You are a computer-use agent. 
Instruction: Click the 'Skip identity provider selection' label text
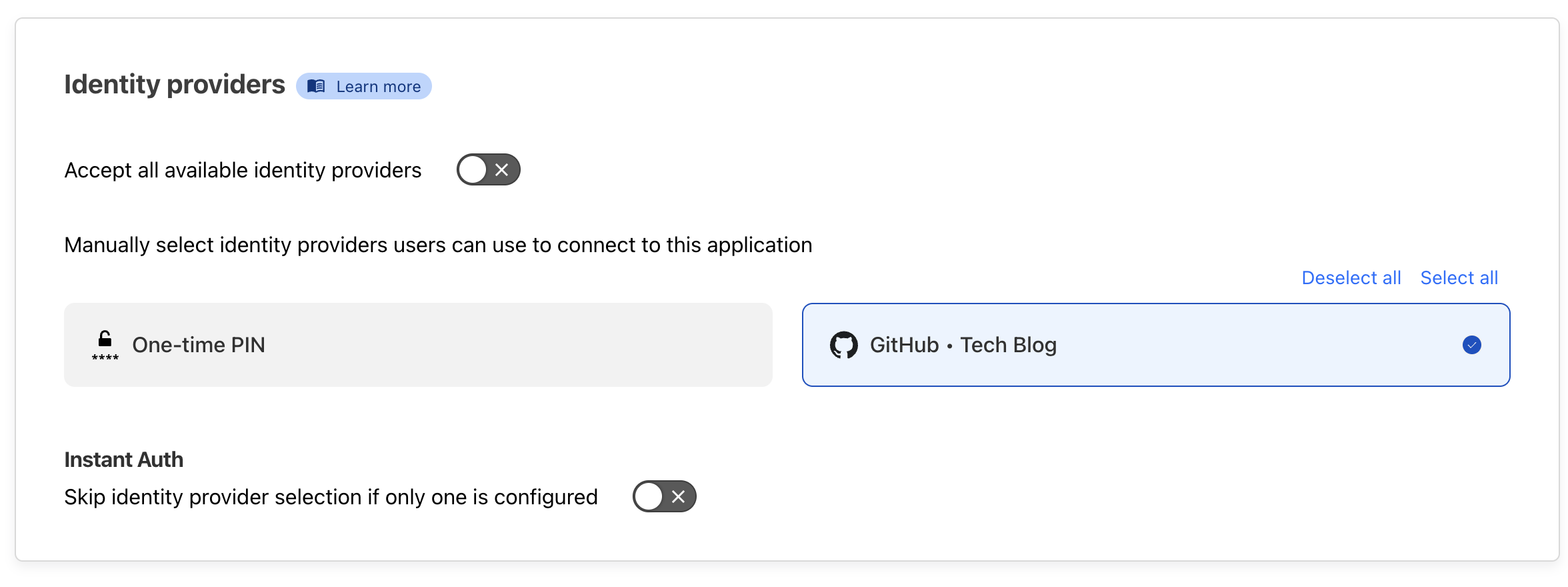(331, 497)
